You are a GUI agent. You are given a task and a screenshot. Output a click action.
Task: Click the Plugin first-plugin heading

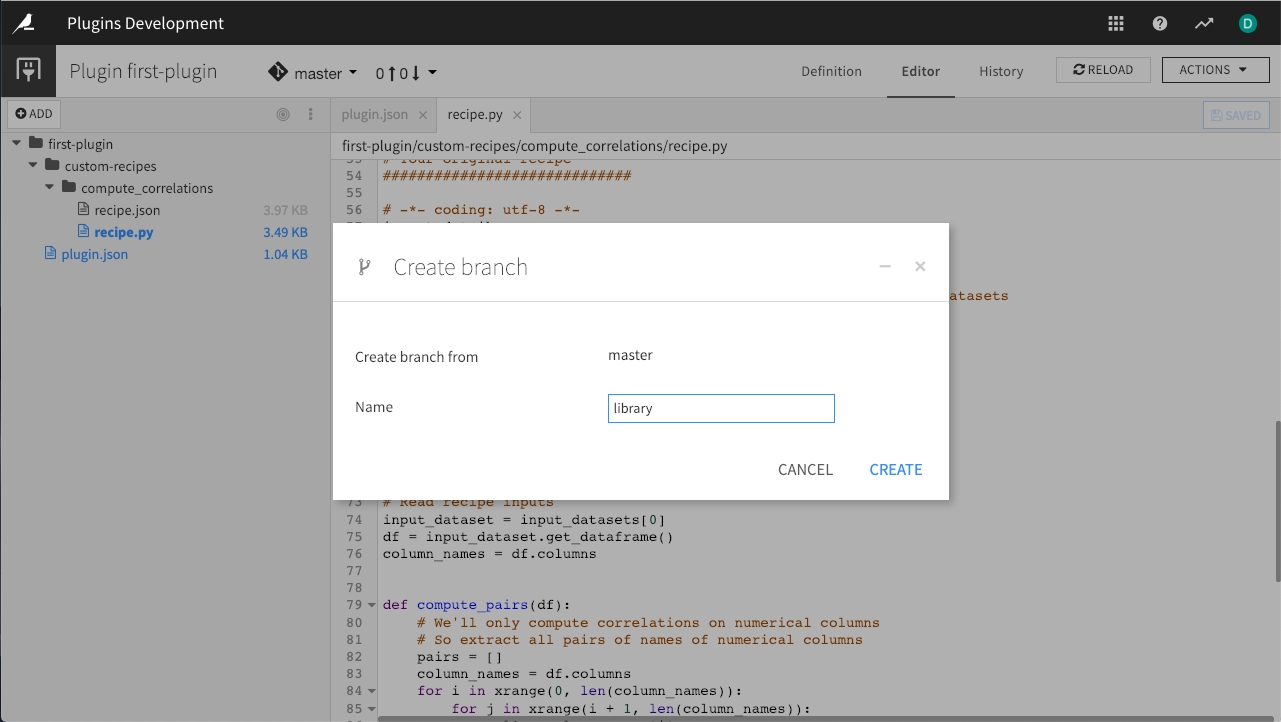143,71
